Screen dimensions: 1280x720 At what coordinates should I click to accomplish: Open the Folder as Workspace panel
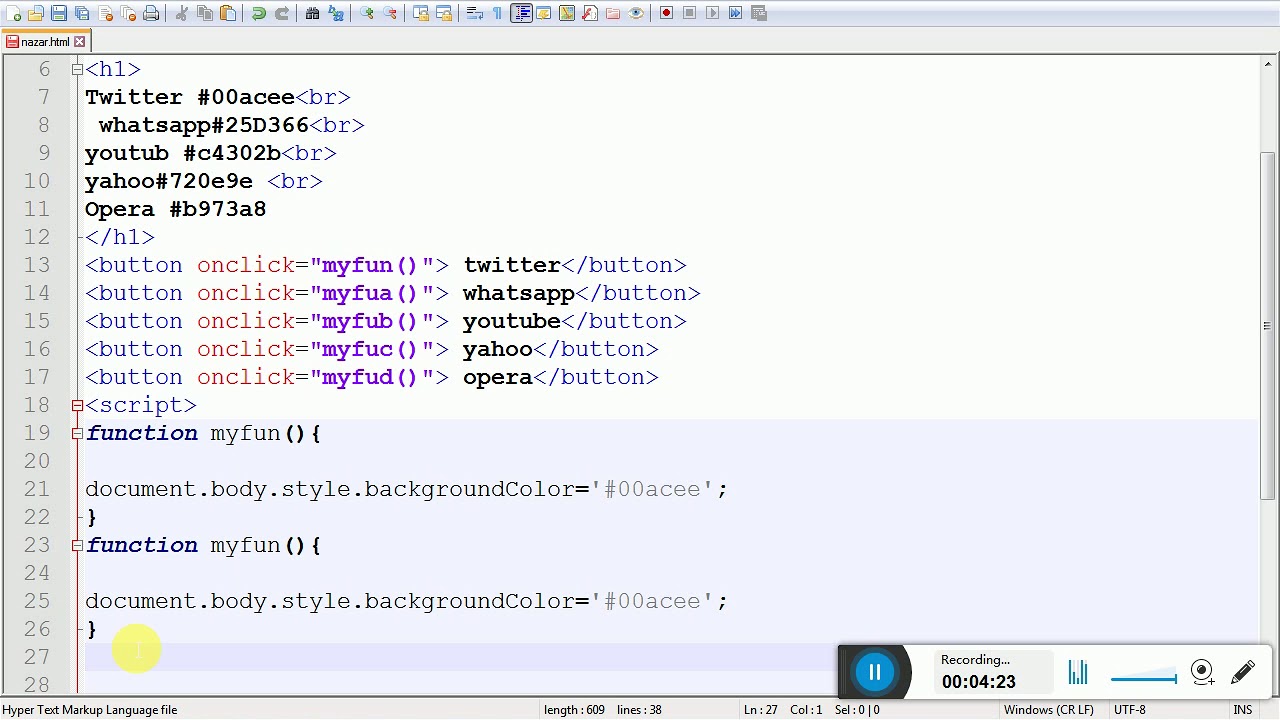click(x=613, y=13)
